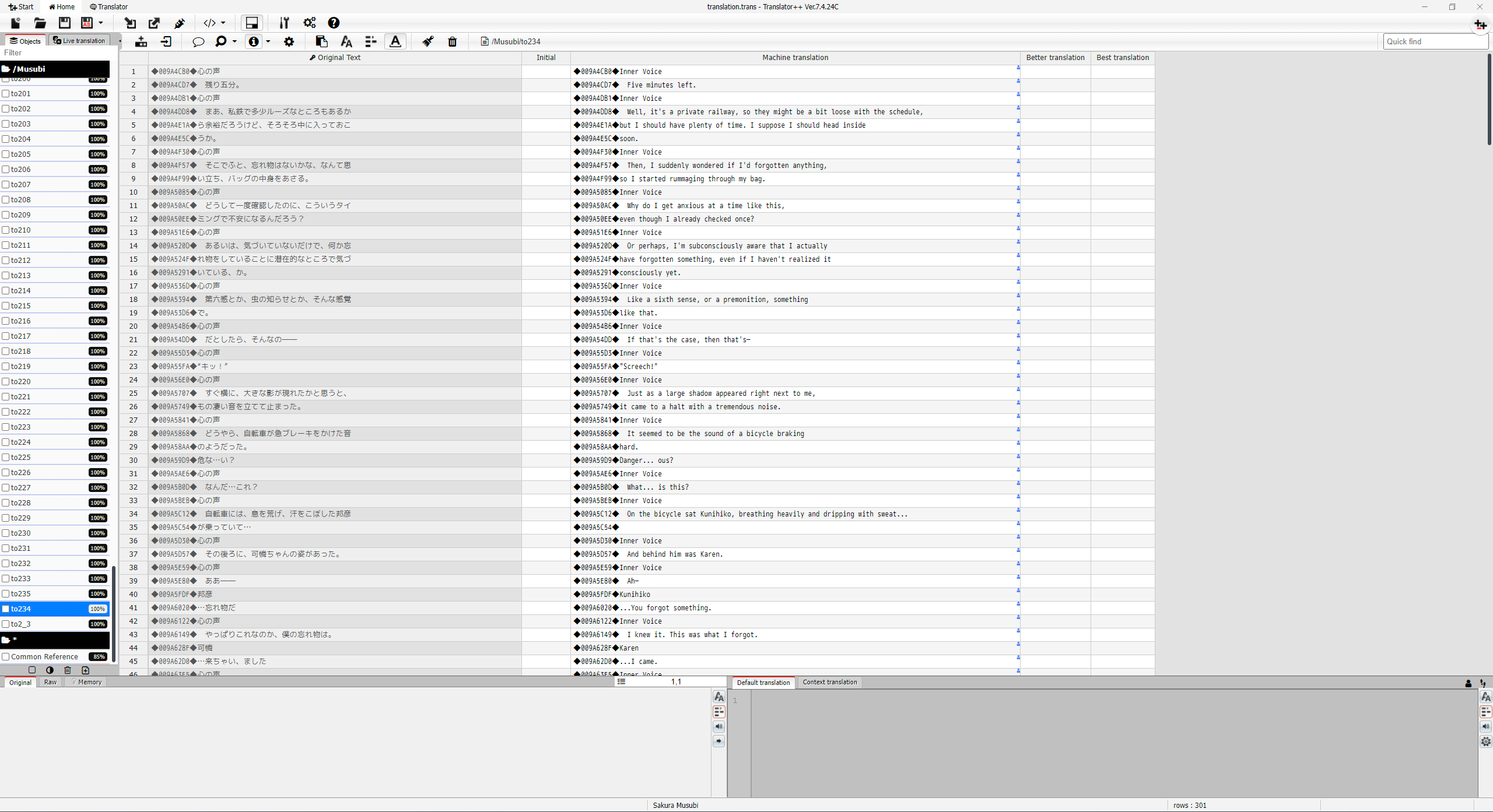Click the Save As icon
1493x812 pixels.
(87, 23)
